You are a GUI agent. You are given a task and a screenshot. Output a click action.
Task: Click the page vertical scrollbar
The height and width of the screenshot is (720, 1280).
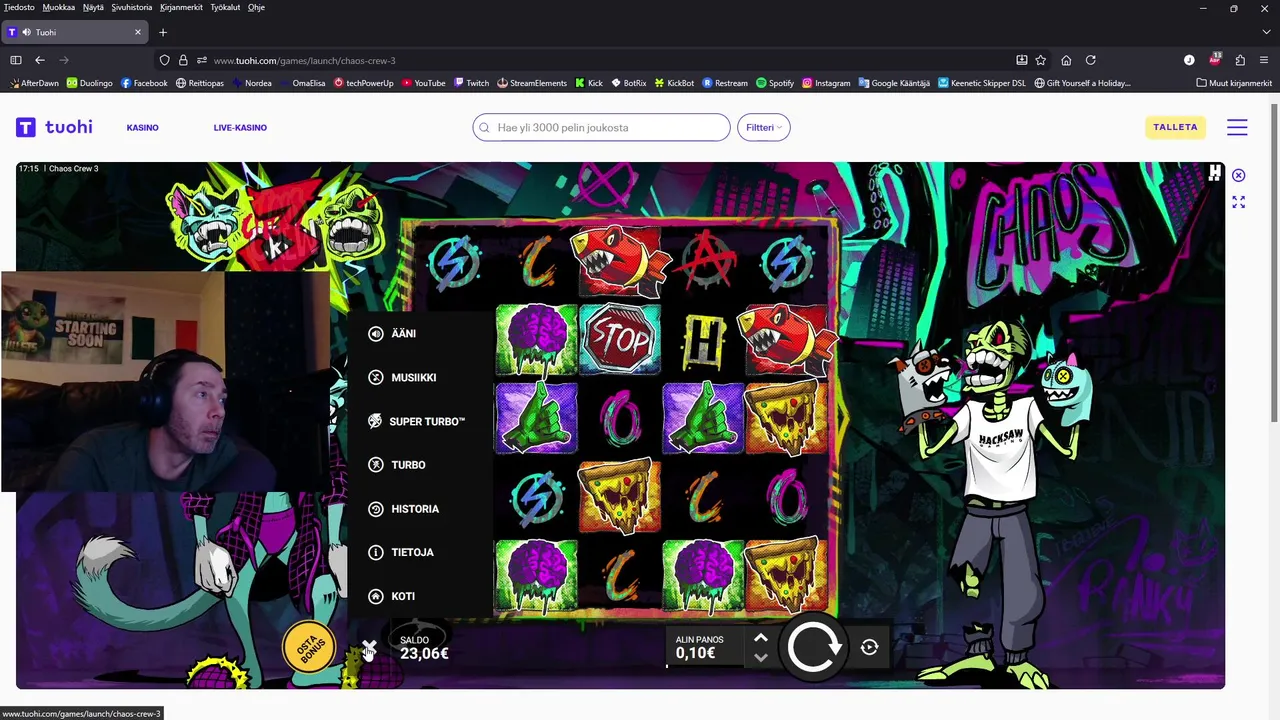pyautogui.click(x=1274, y=264)
